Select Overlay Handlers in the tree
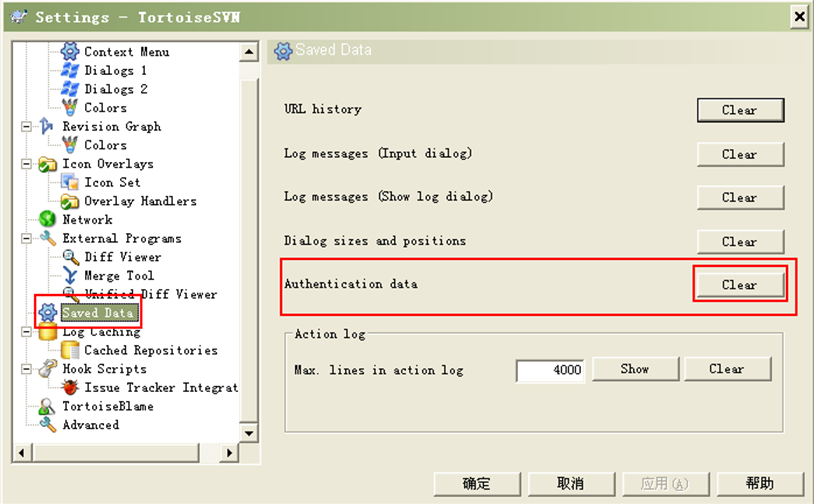 pos(140,201)
